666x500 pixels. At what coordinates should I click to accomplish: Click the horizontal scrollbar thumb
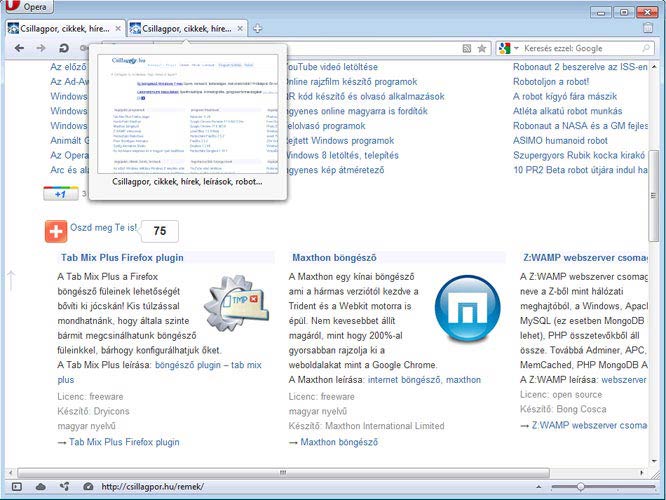click(x=283, y=473)
